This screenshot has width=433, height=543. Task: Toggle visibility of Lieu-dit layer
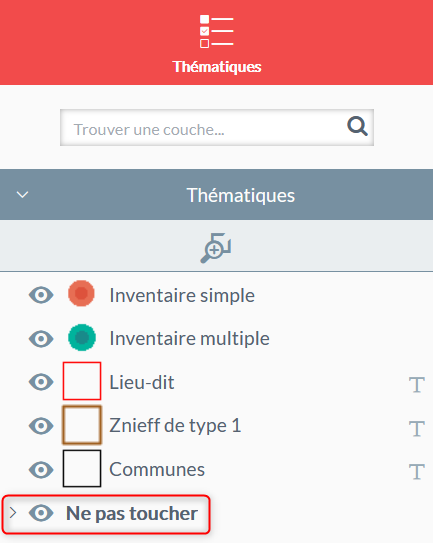pyautogui.click(x=41, y=382)
